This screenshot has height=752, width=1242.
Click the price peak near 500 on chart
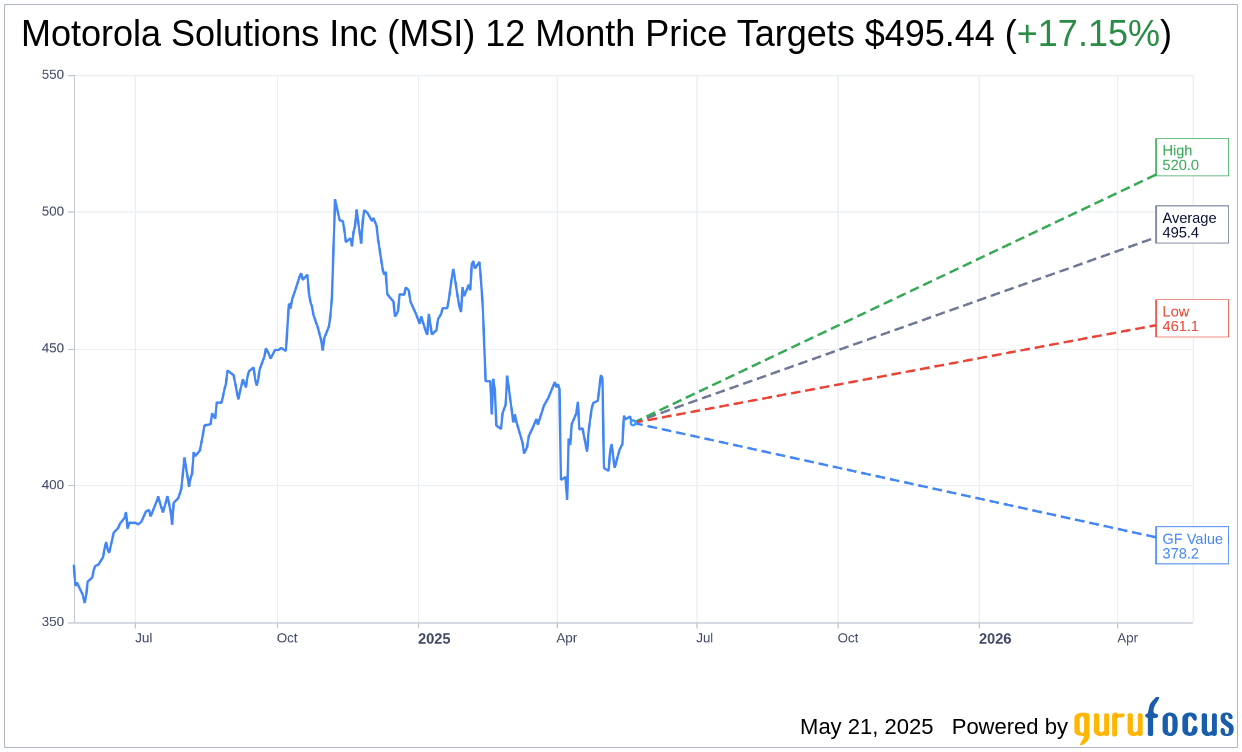click(335, 200)
